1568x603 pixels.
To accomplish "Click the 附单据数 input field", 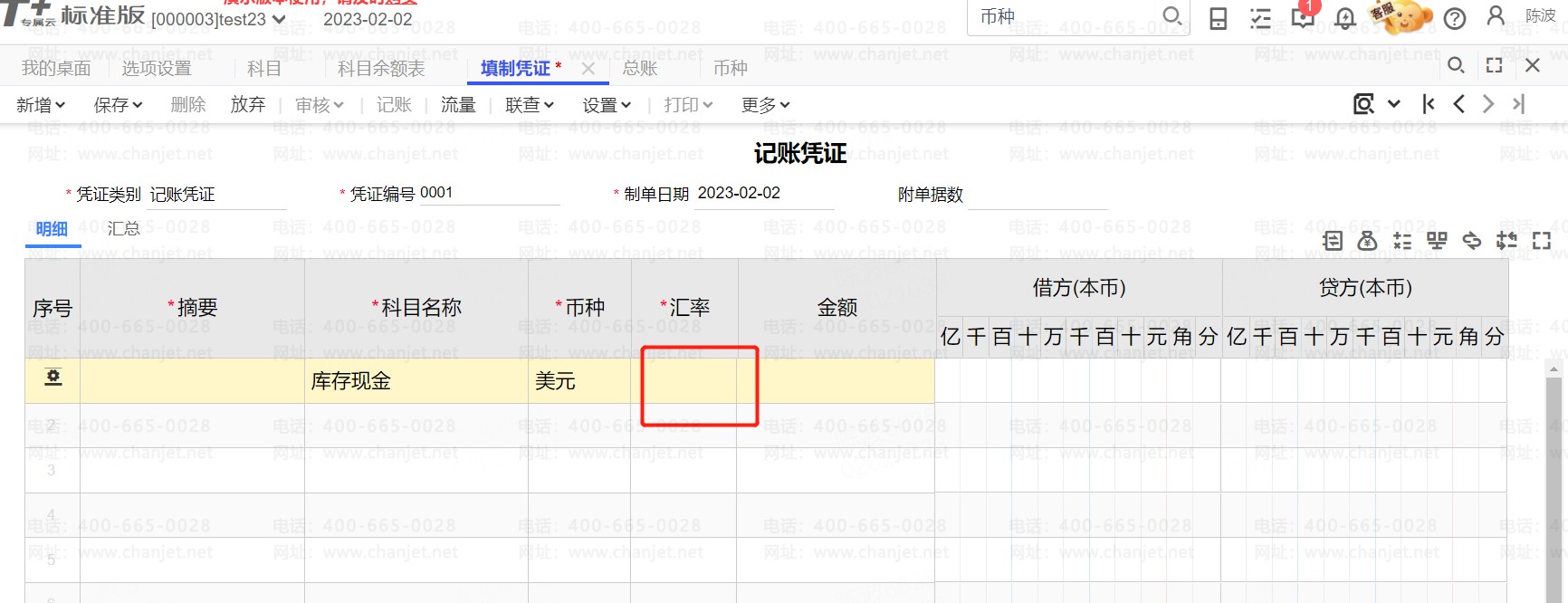I will click(1037, 195).
